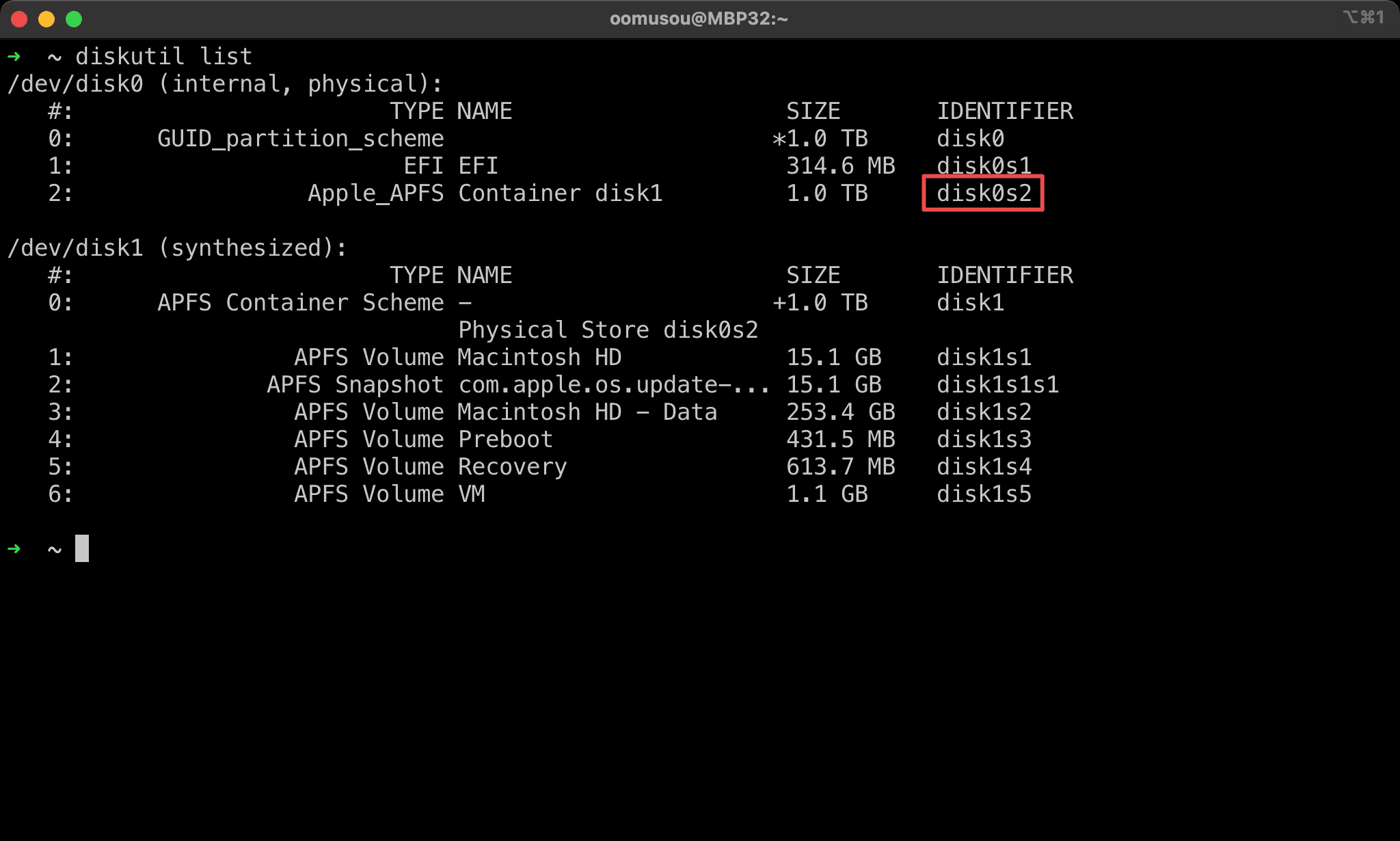Click the 'disk1s1s1' identifier

click(998, 385)
